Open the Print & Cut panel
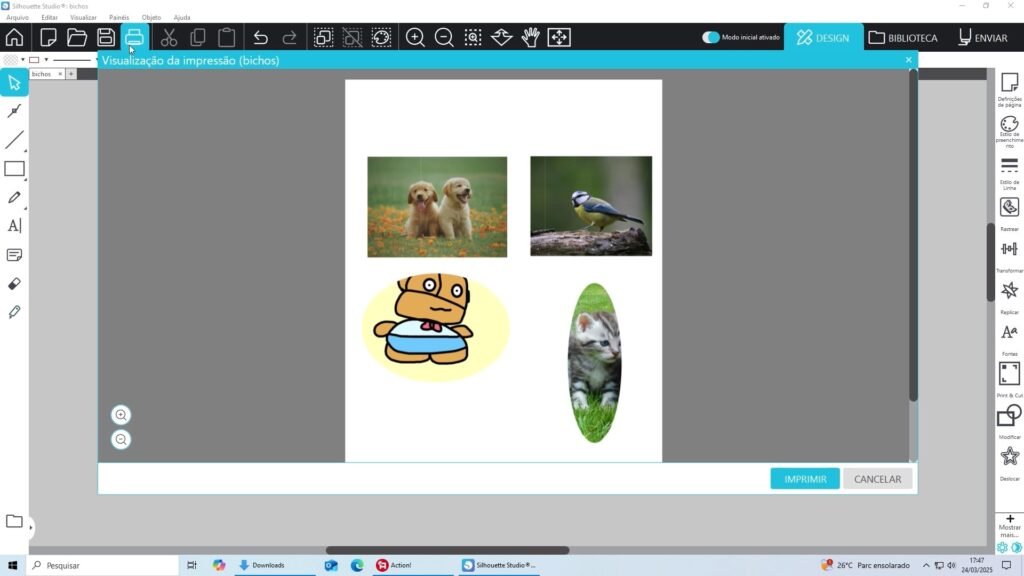Image resolution: width=1024 pixels, height=576 pixels. 1010,381
